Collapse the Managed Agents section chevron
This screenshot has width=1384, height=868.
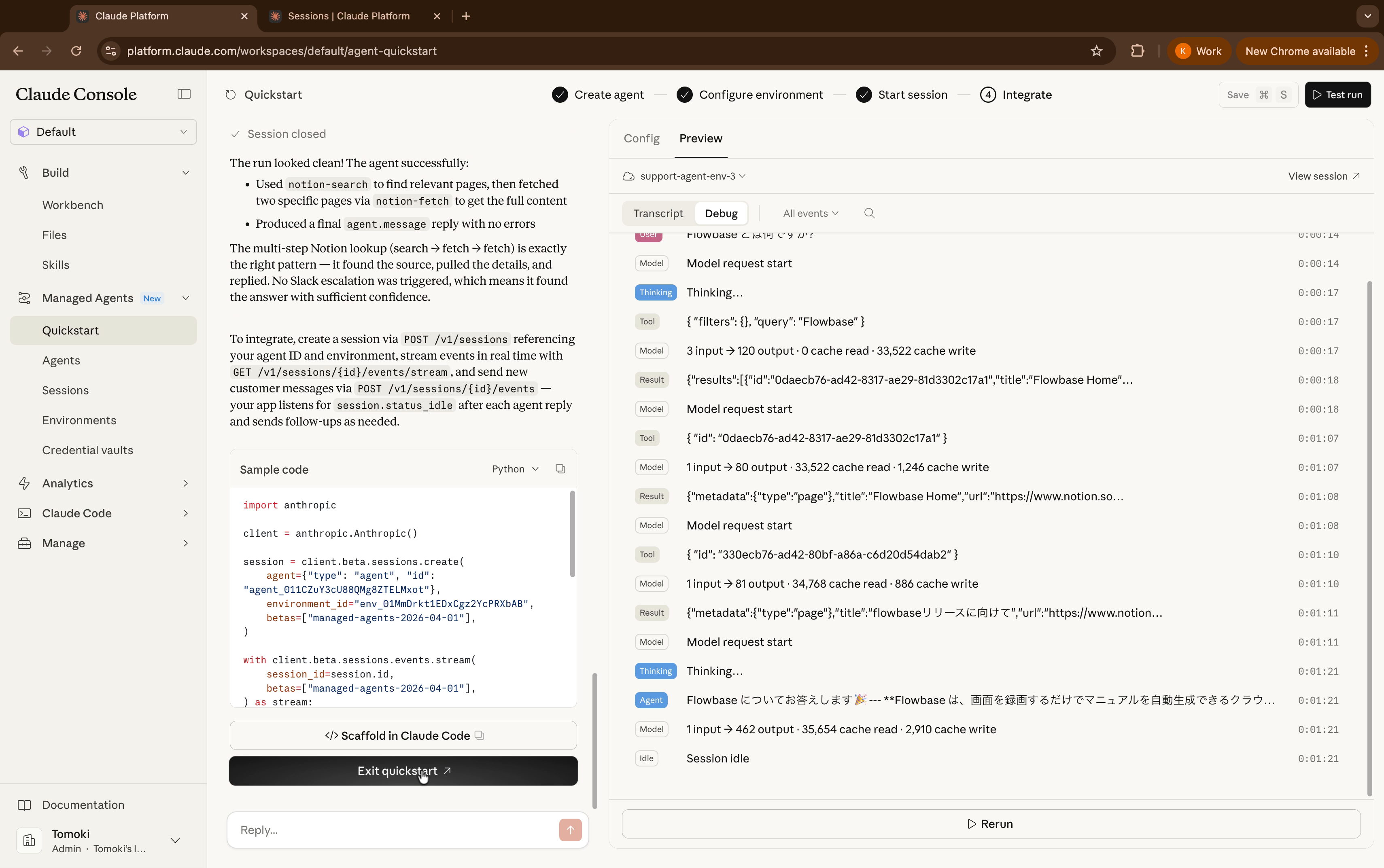185,298
